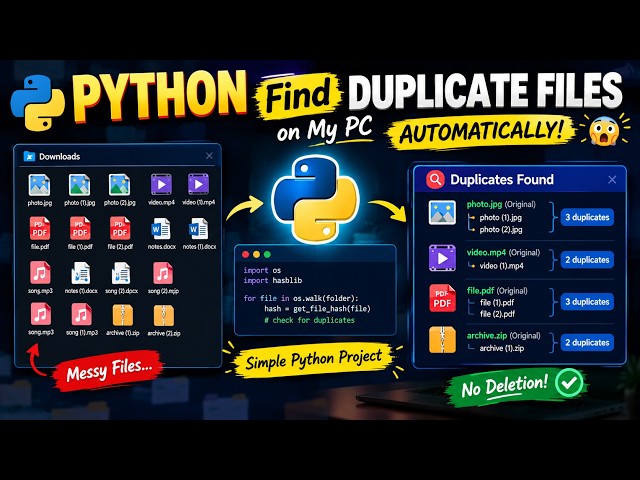This screenshot has height=480, width=640.
Task: Select the song (1).mp3 music icon
Action: (81, 314)
